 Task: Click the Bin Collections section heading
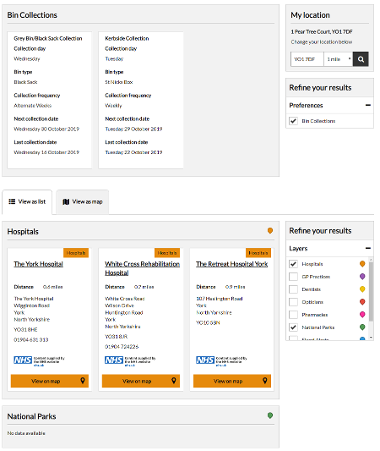pos(32,15)
